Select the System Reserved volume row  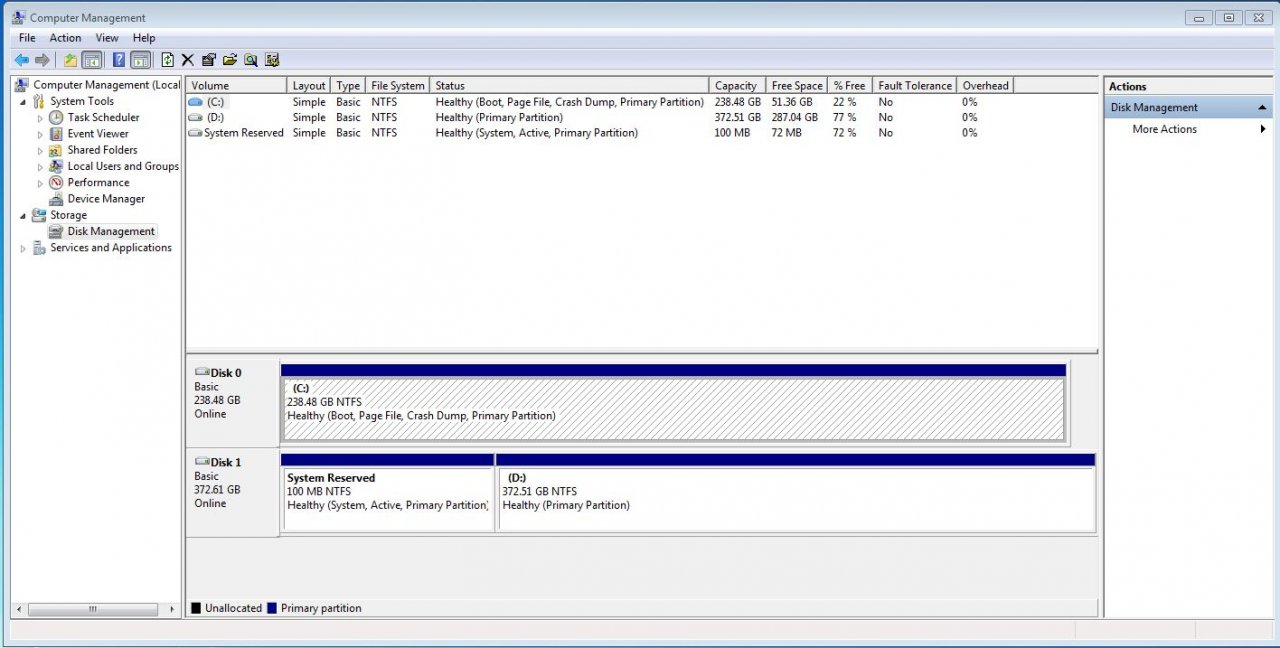pos(642,133)
